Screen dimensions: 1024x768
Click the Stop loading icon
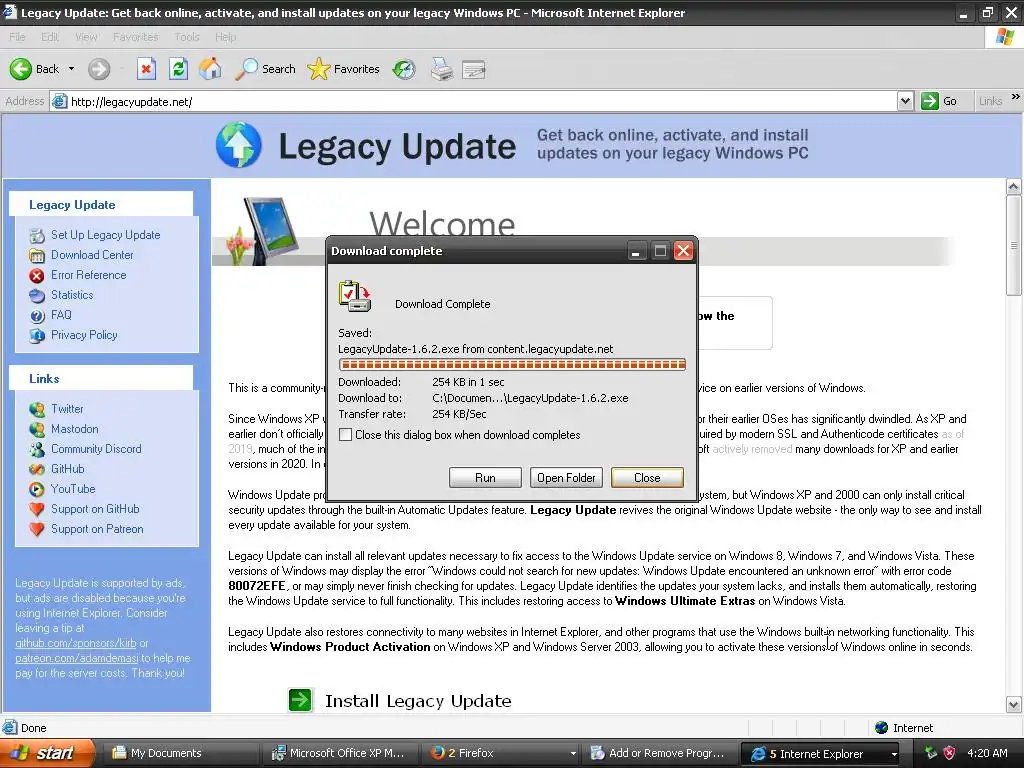tap(146, 69)
